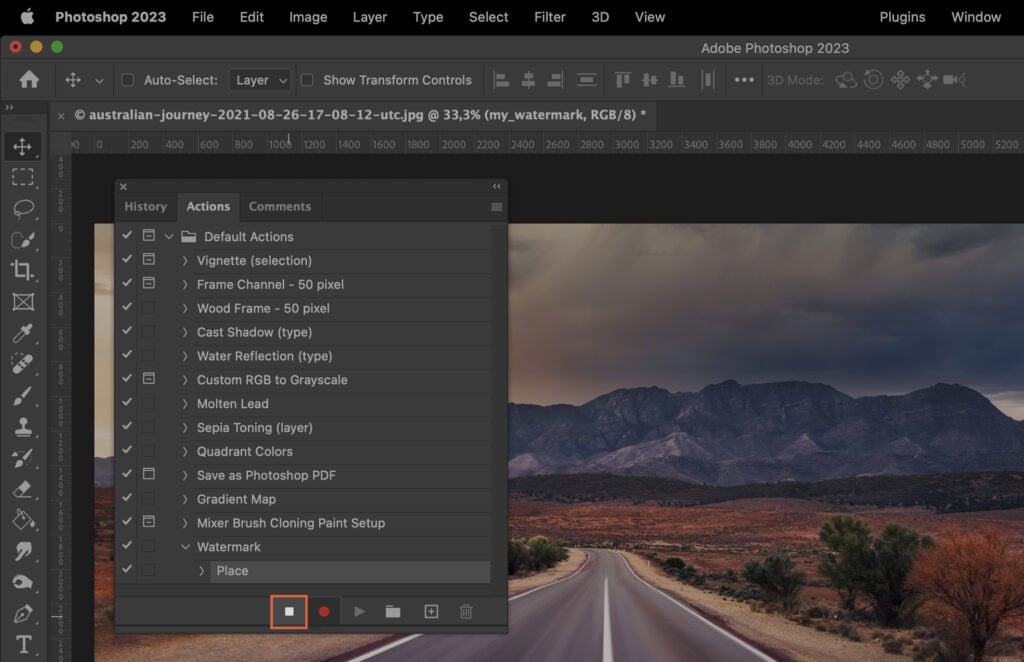Expand the Vignette selection action
This screenshot has width=1024, height=662.
[x=186, y=260]
